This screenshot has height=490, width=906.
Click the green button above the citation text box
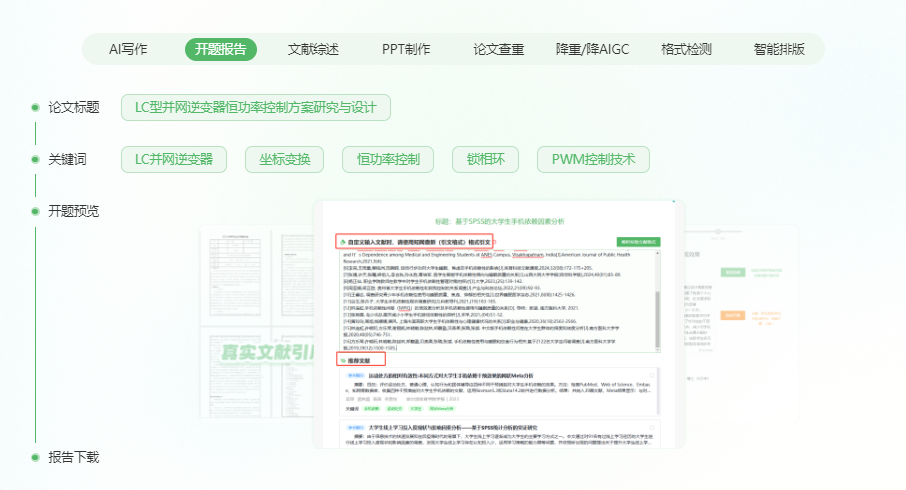639,242
